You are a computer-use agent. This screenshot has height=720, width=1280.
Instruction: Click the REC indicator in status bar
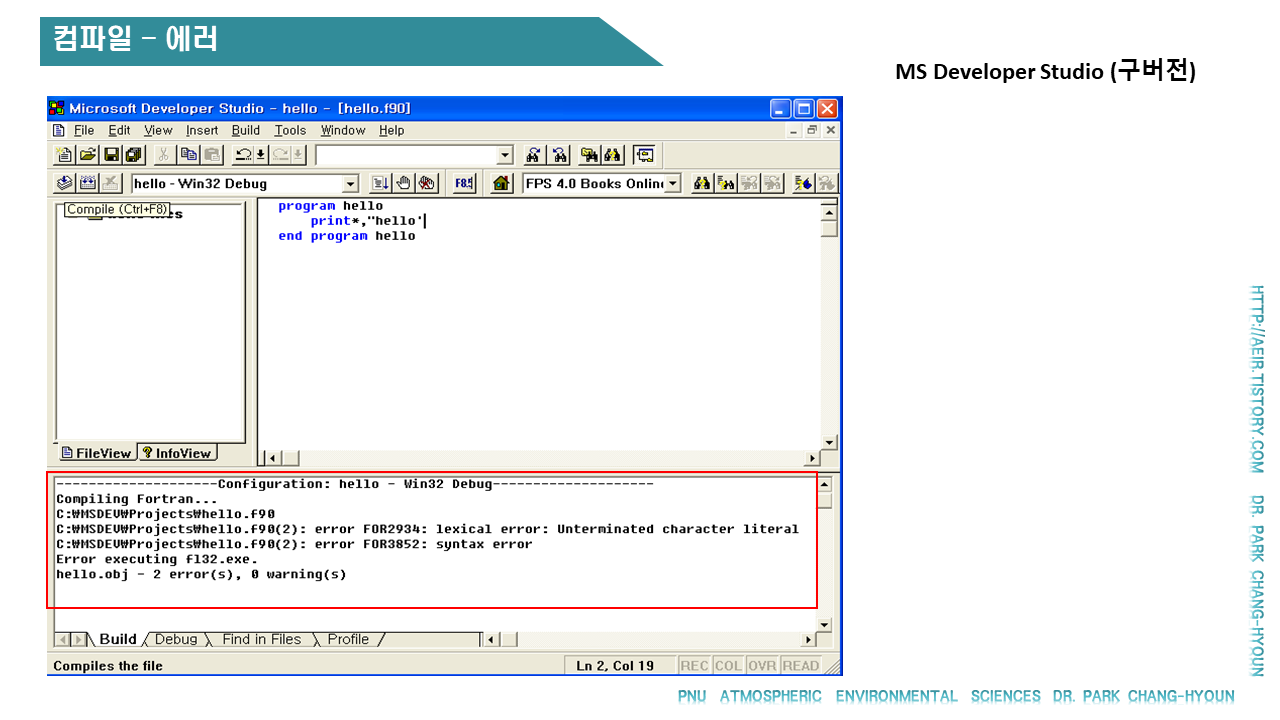tap(694, 666)
